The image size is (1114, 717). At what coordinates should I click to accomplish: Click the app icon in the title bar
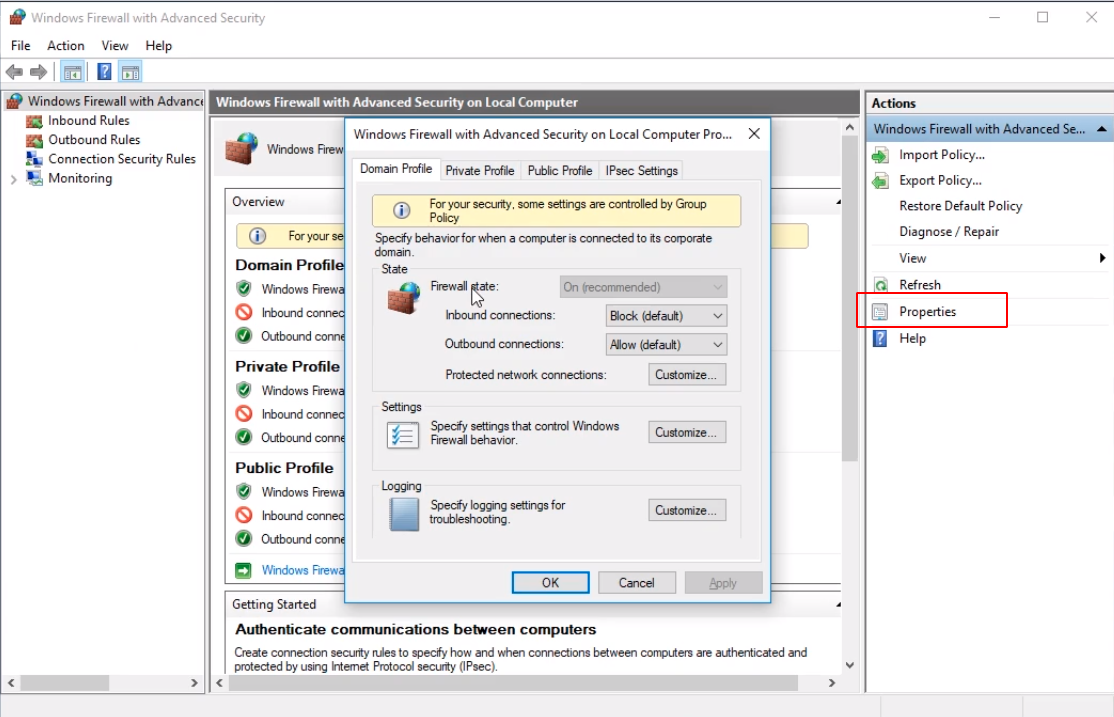point(17,17)
